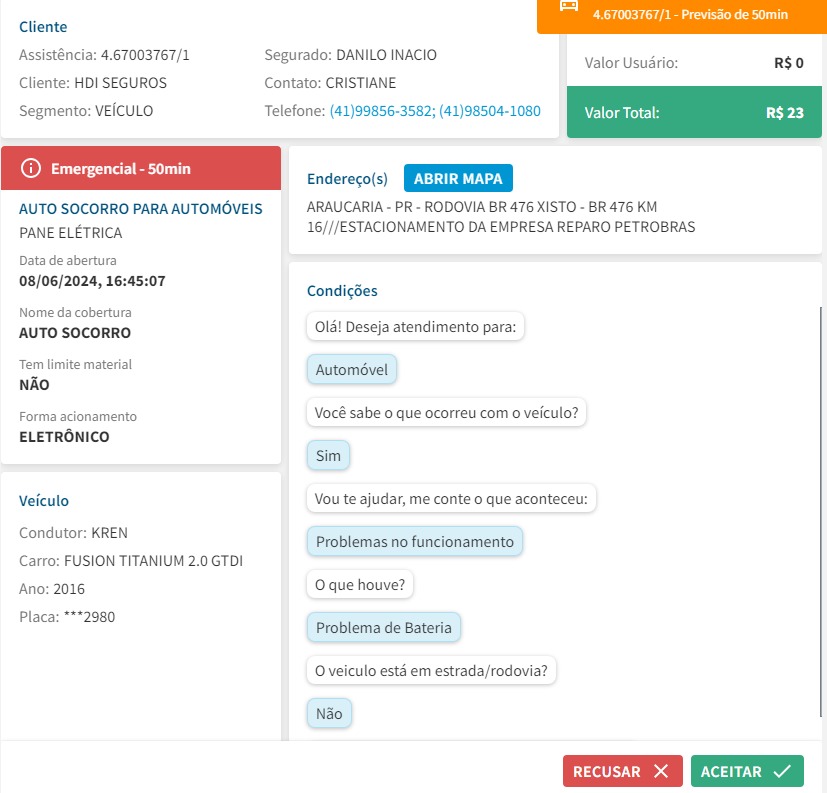Click the Condições panel scrollbar
827x793 pixels.
[819, 500]
